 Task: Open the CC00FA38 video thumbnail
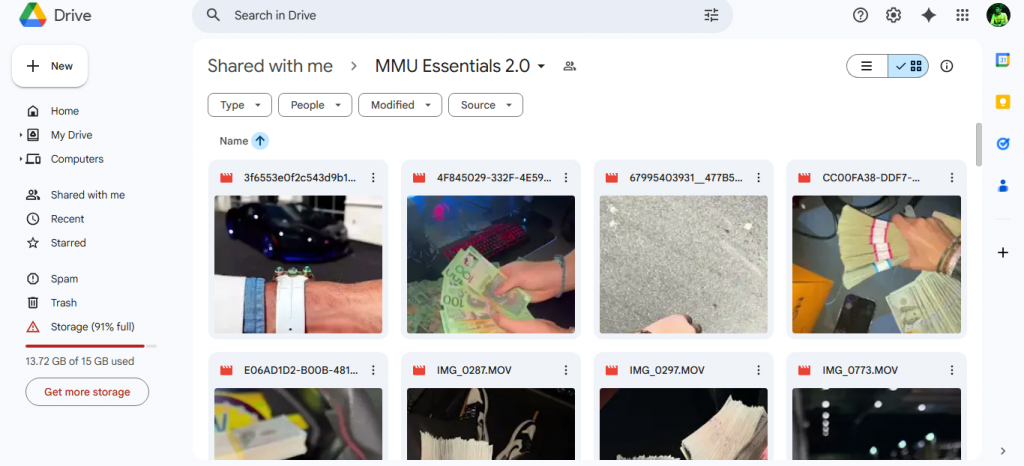click(876, 264)
